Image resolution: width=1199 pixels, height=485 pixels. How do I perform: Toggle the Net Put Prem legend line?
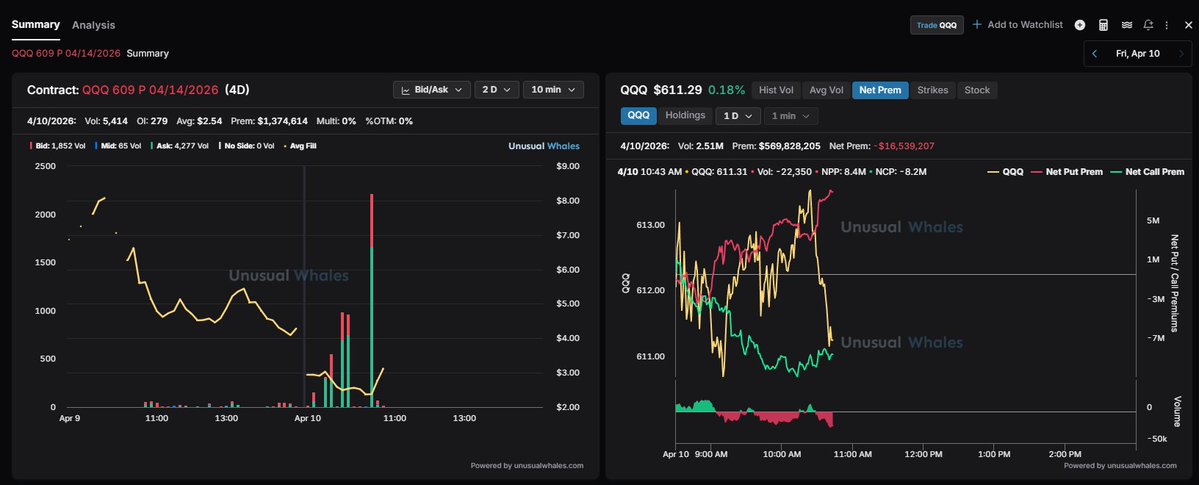click(1068, 172)
